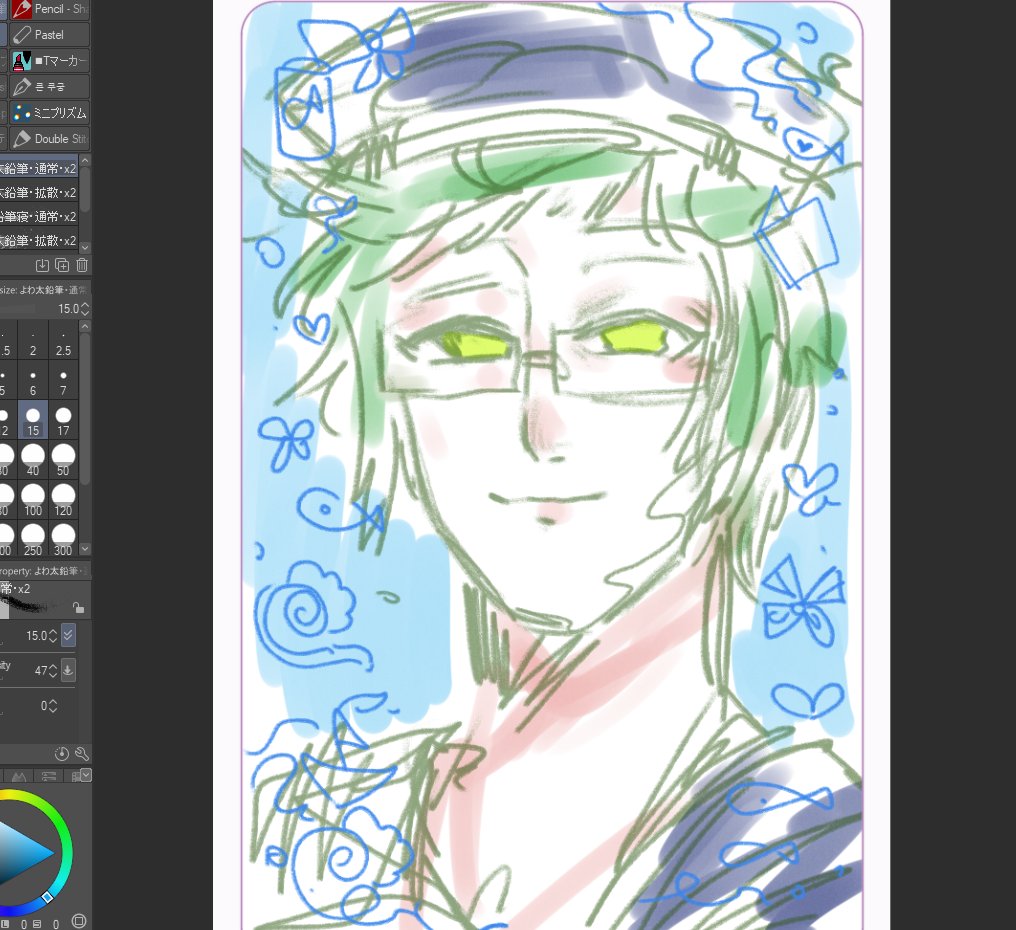Click the Tool property brush size 15.0 stepper
Screen dimensions: 1016x930
pyautogui.click(x=53, y=636)
